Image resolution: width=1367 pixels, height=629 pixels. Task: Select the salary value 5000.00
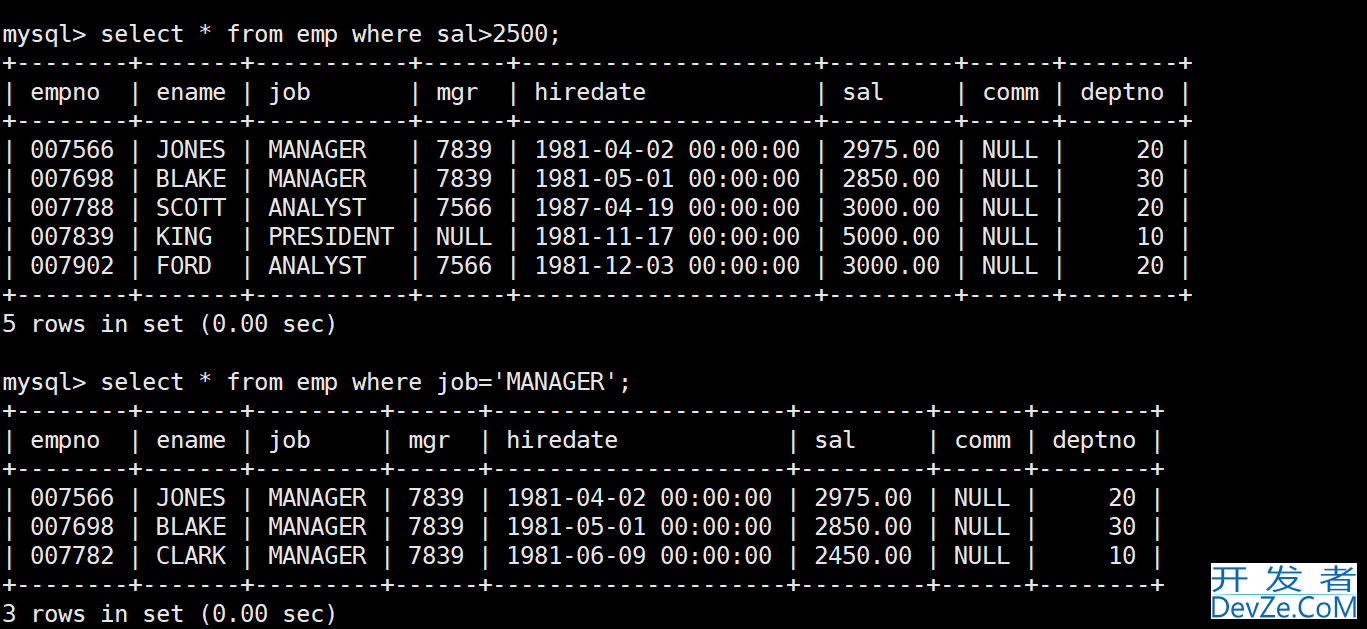[891, 237]
